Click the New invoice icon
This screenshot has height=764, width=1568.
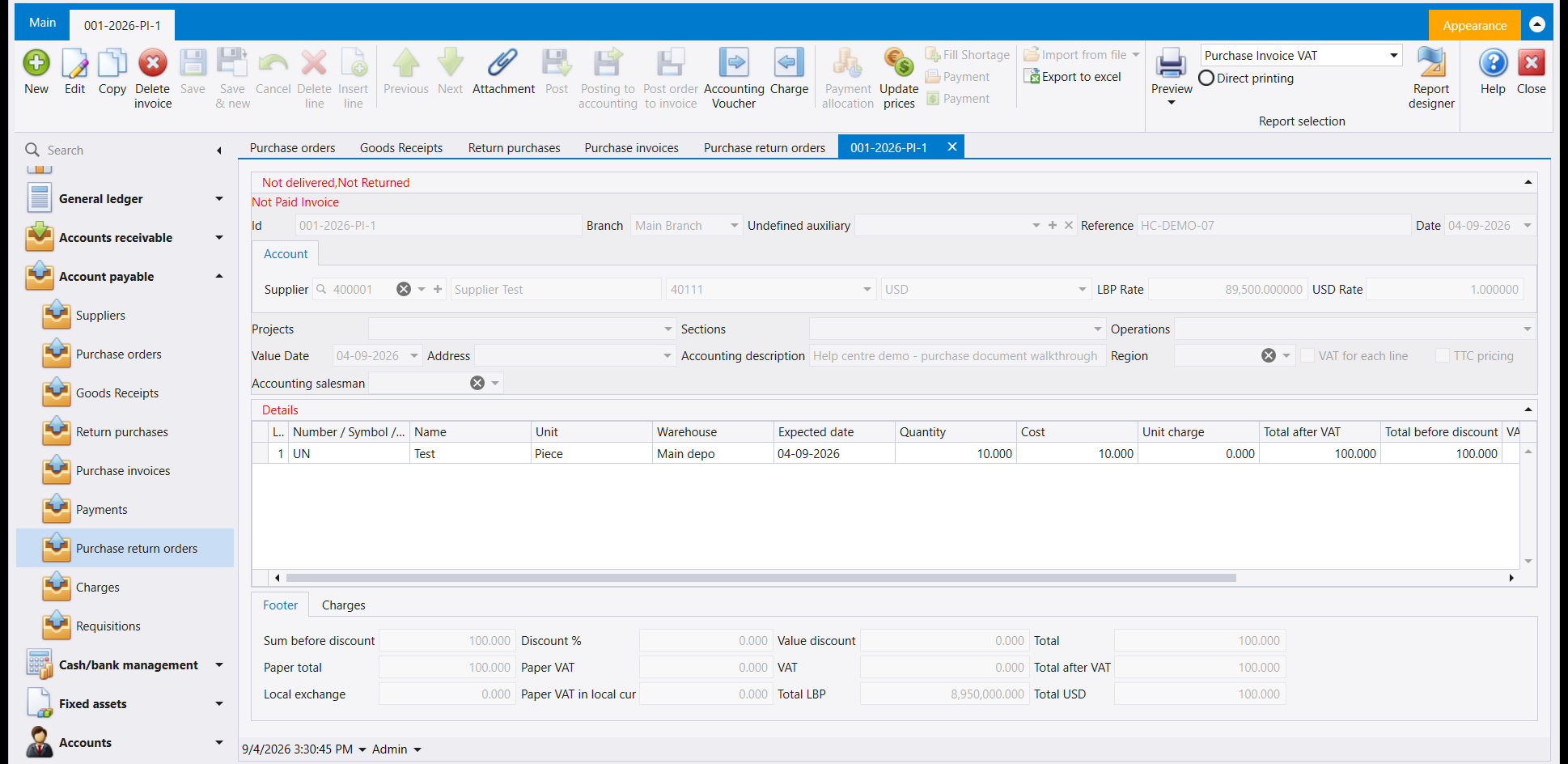(36, 63)
